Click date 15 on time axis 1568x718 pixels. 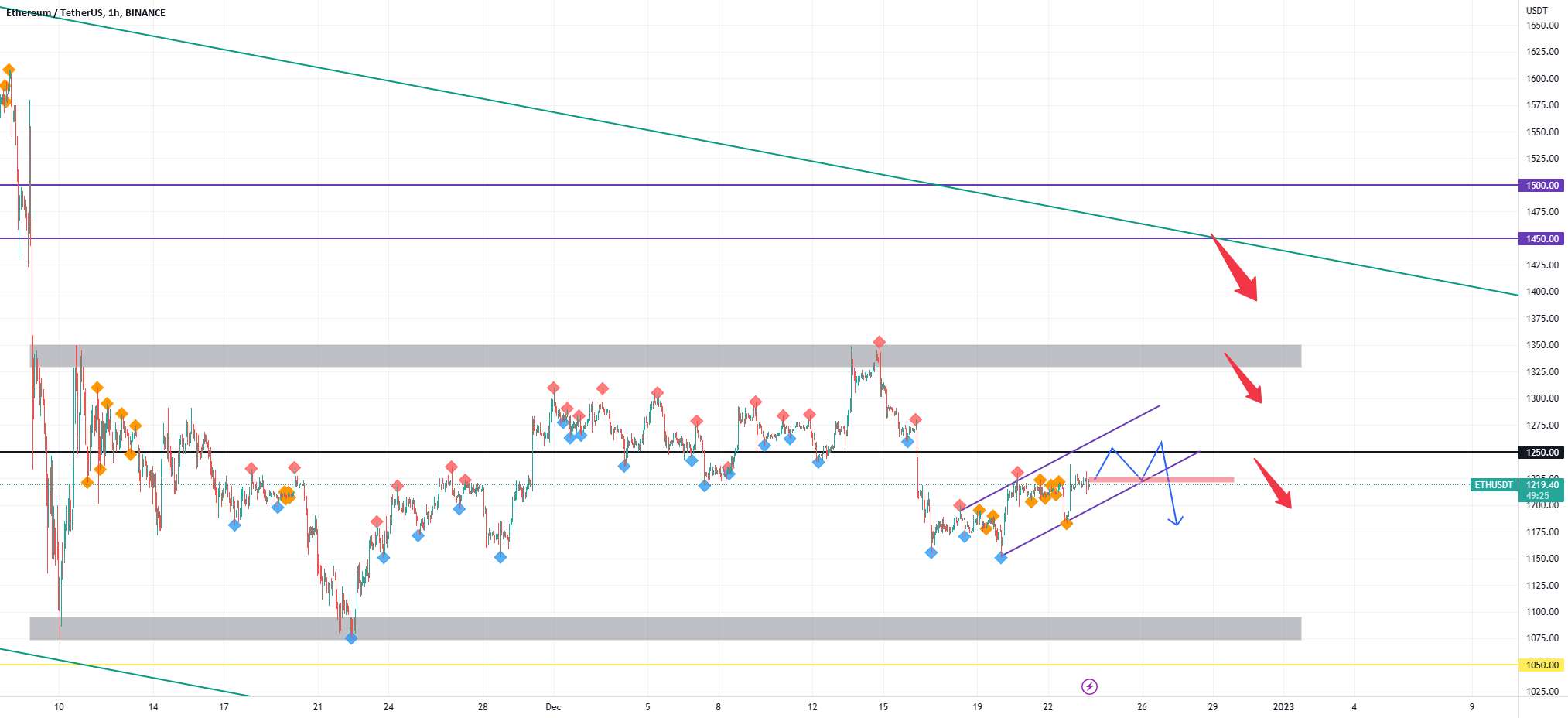[883, 707]
